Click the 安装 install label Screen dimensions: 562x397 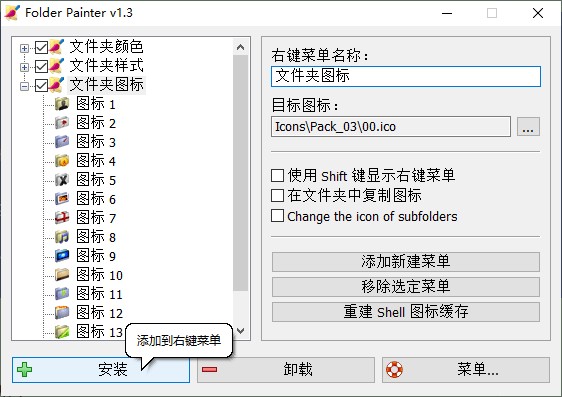[113, 369]
